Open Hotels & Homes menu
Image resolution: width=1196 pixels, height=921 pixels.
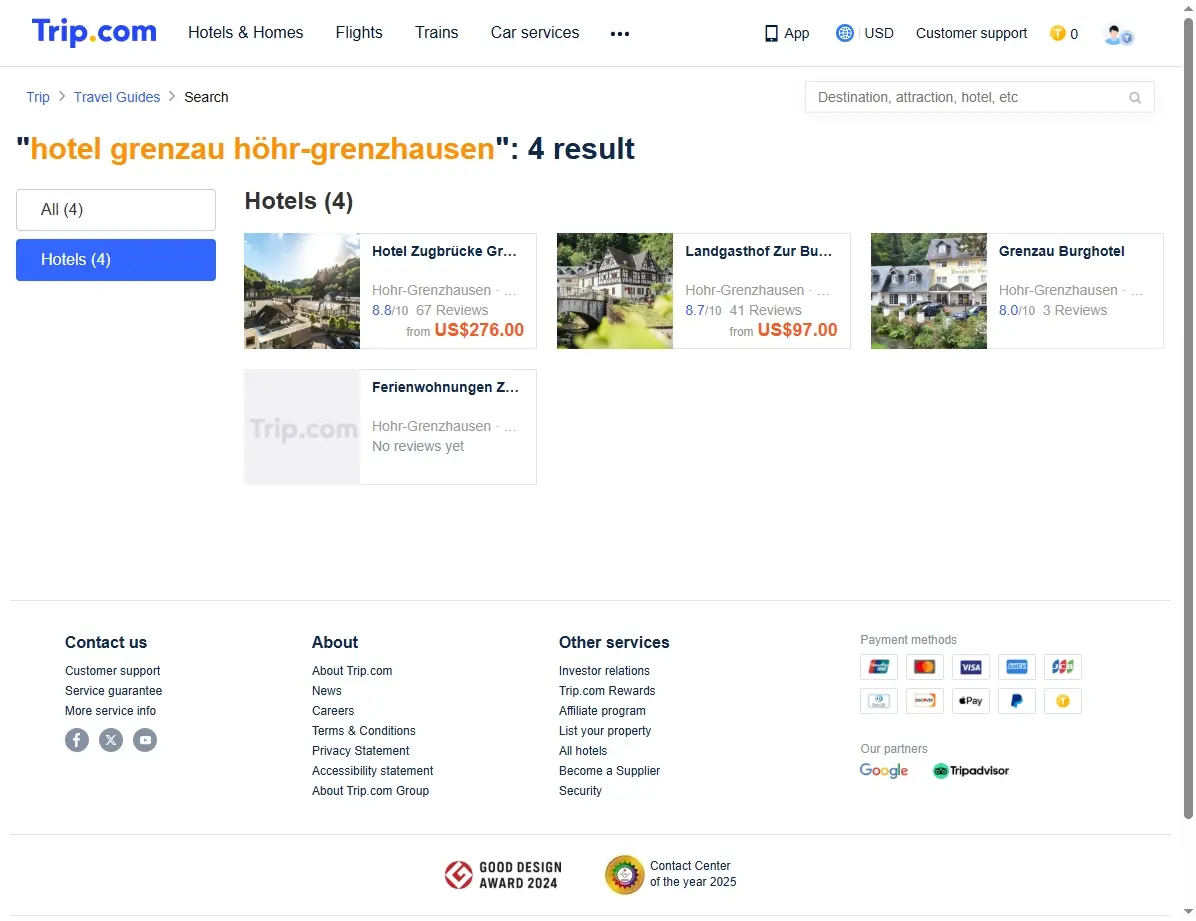[246, 33]
